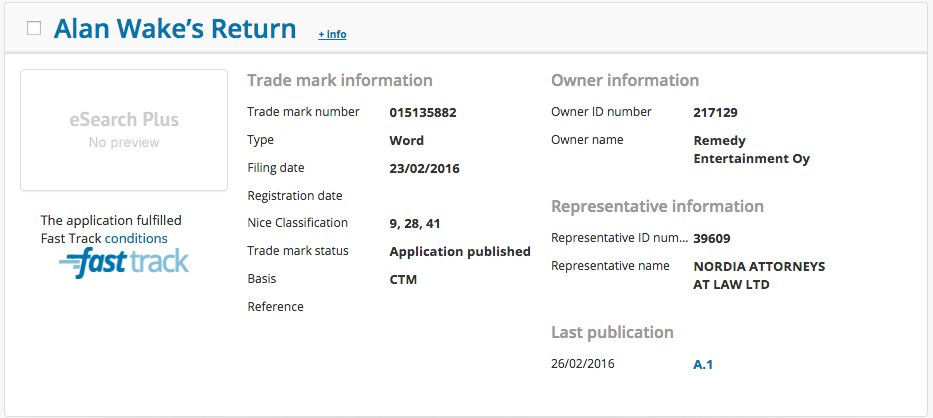
Task: Click the truncated Representative ID num... label
Action: click(619, 238)
